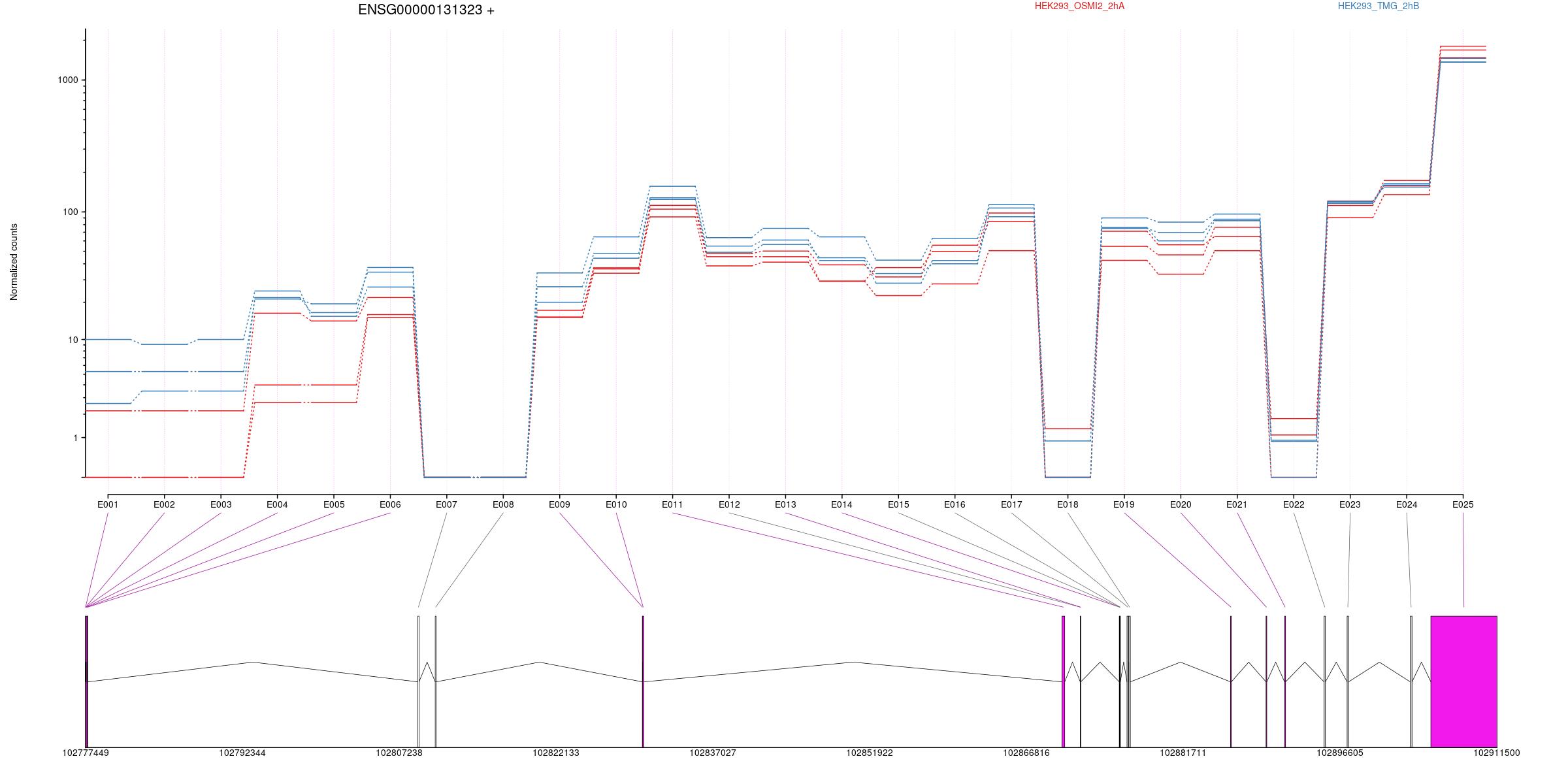Click exon label E012
This screenshot has width=1568, height=784.
coord(729,504)
